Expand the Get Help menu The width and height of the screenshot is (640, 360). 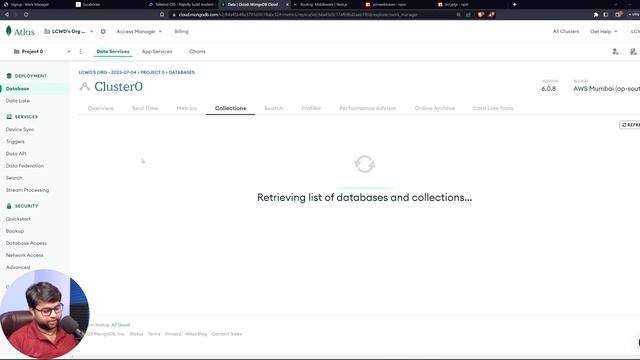(603, 31)
